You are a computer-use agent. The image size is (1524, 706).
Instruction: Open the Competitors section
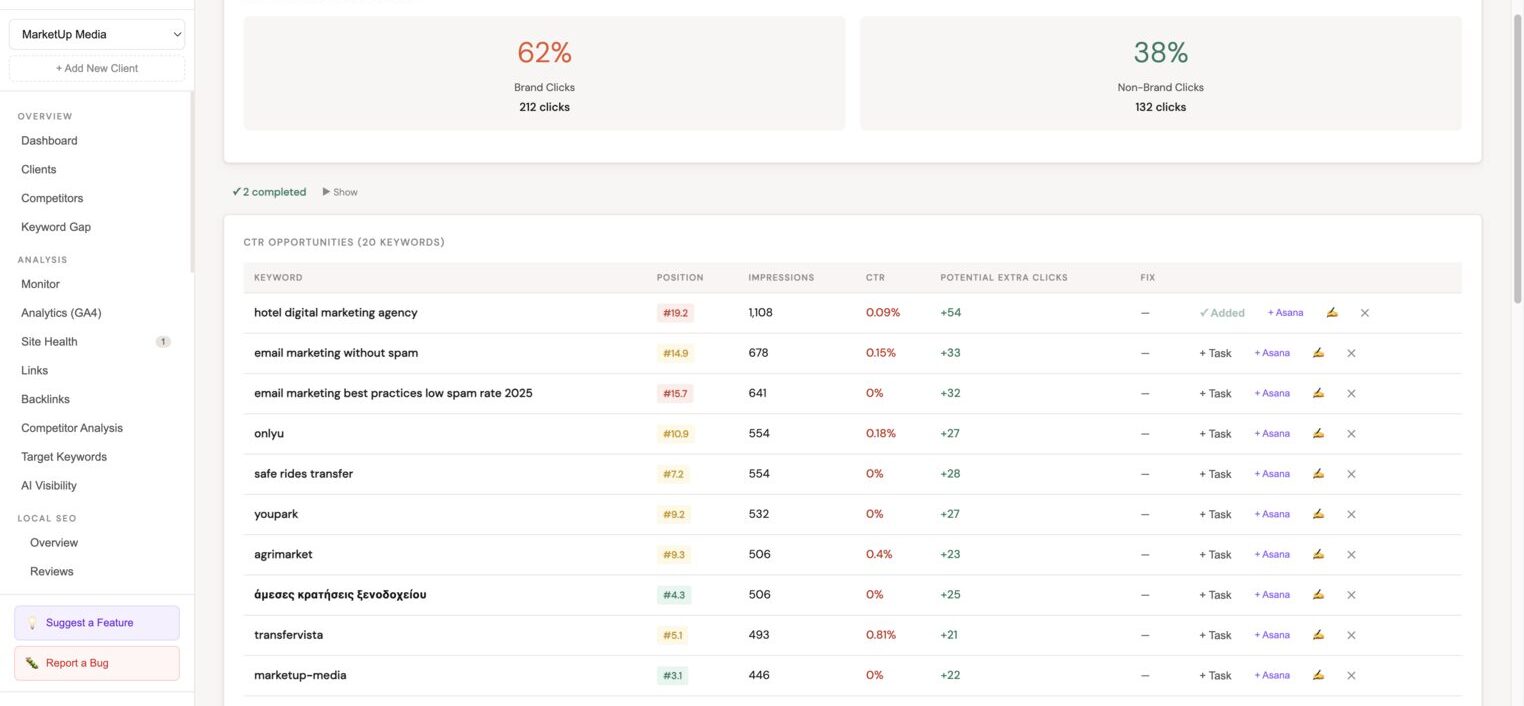(x=52, y=198)
